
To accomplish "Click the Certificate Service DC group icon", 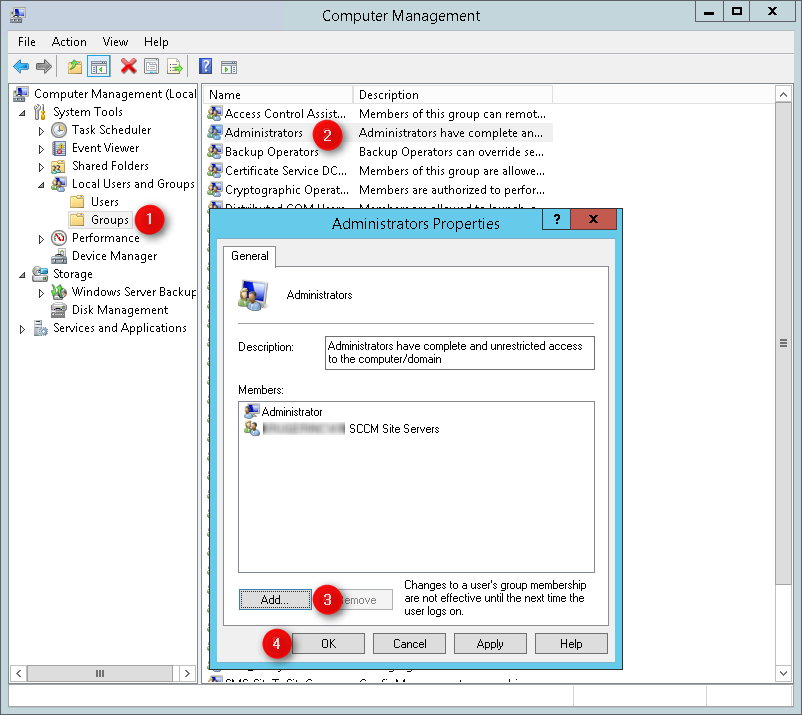I will coord(215,171).
